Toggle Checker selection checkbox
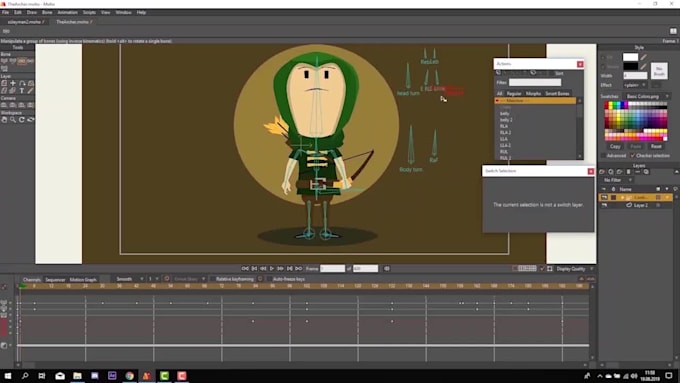 tap(632, 156)
